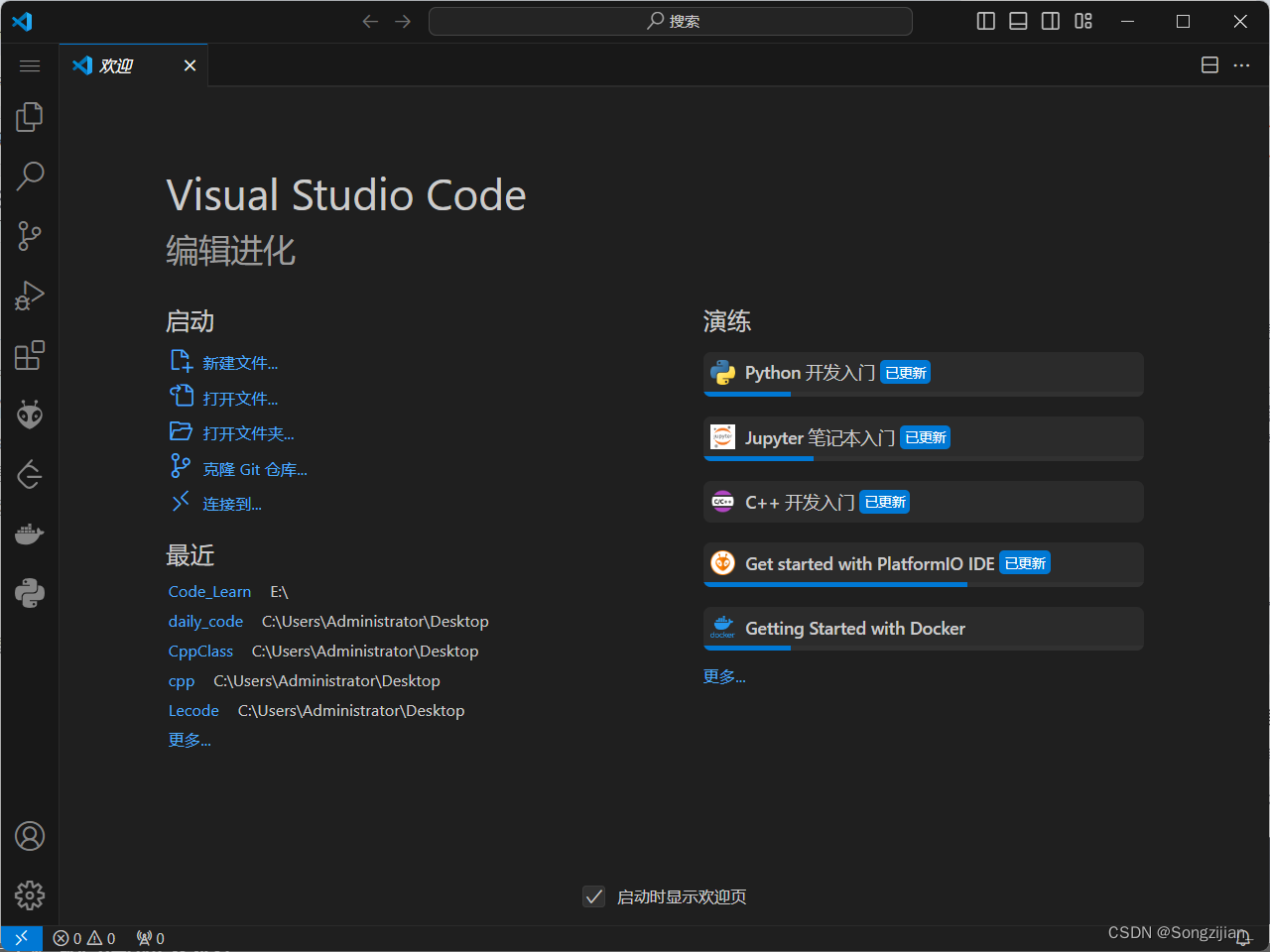Go back with the left arrow
The height and width of the screenshot is (952, 1270).
coord(370,21)
